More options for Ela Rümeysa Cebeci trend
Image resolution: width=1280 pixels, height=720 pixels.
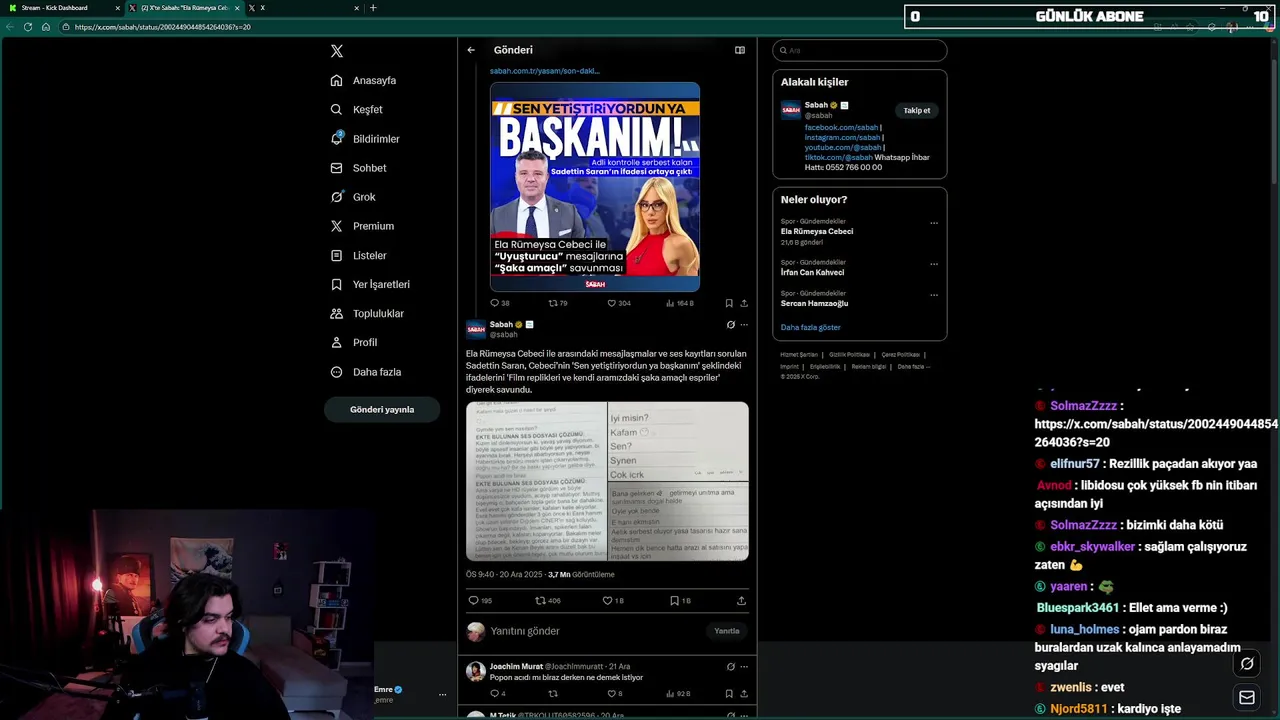[934, 223]
